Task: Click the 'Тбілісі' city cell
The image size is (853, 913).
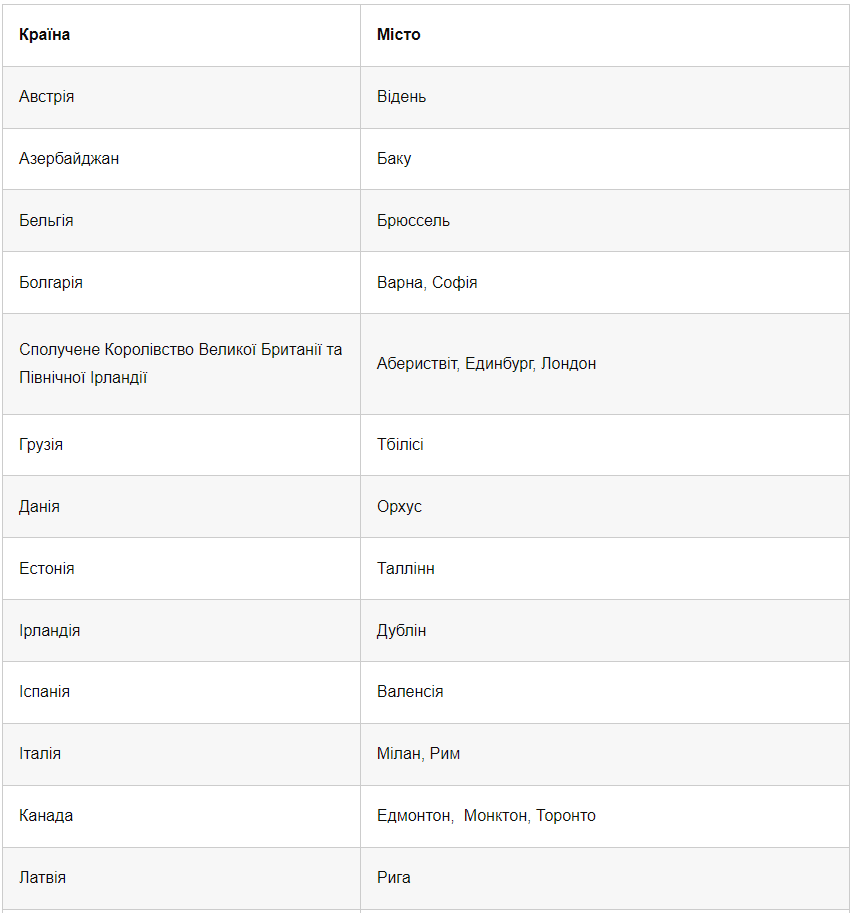Action: point(400,445)
